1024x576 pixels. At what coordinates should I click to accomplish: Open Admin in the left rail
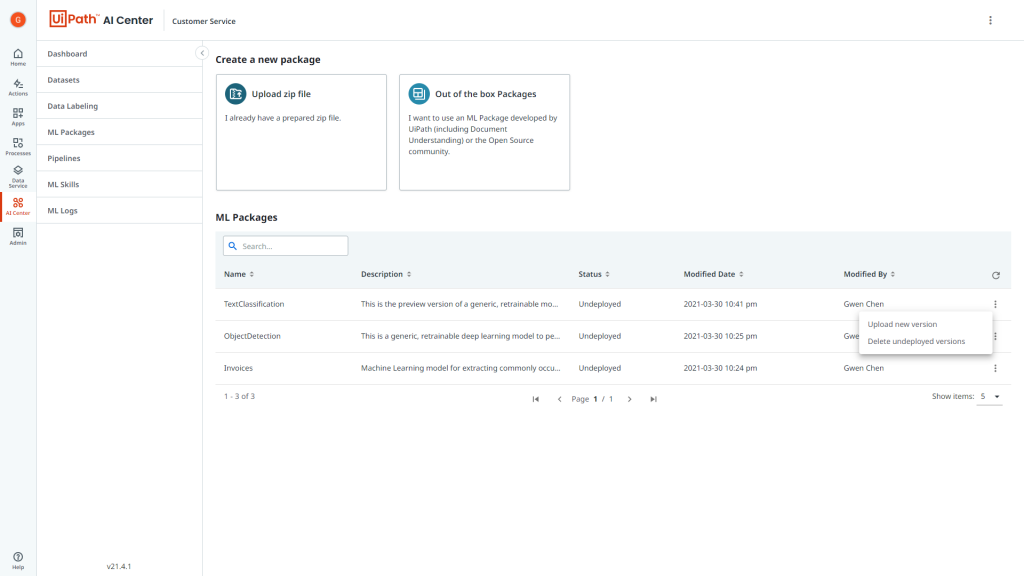pyautogui.click(x=18, y=236)
